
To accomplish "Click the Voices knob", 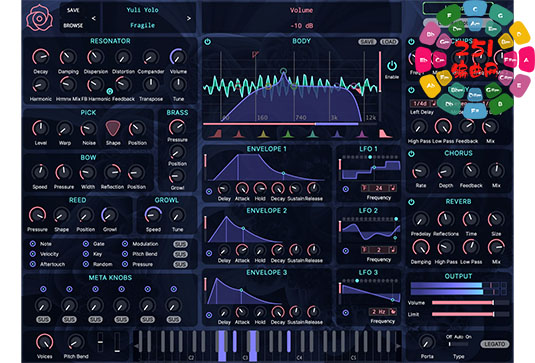I will click(44, 342).
